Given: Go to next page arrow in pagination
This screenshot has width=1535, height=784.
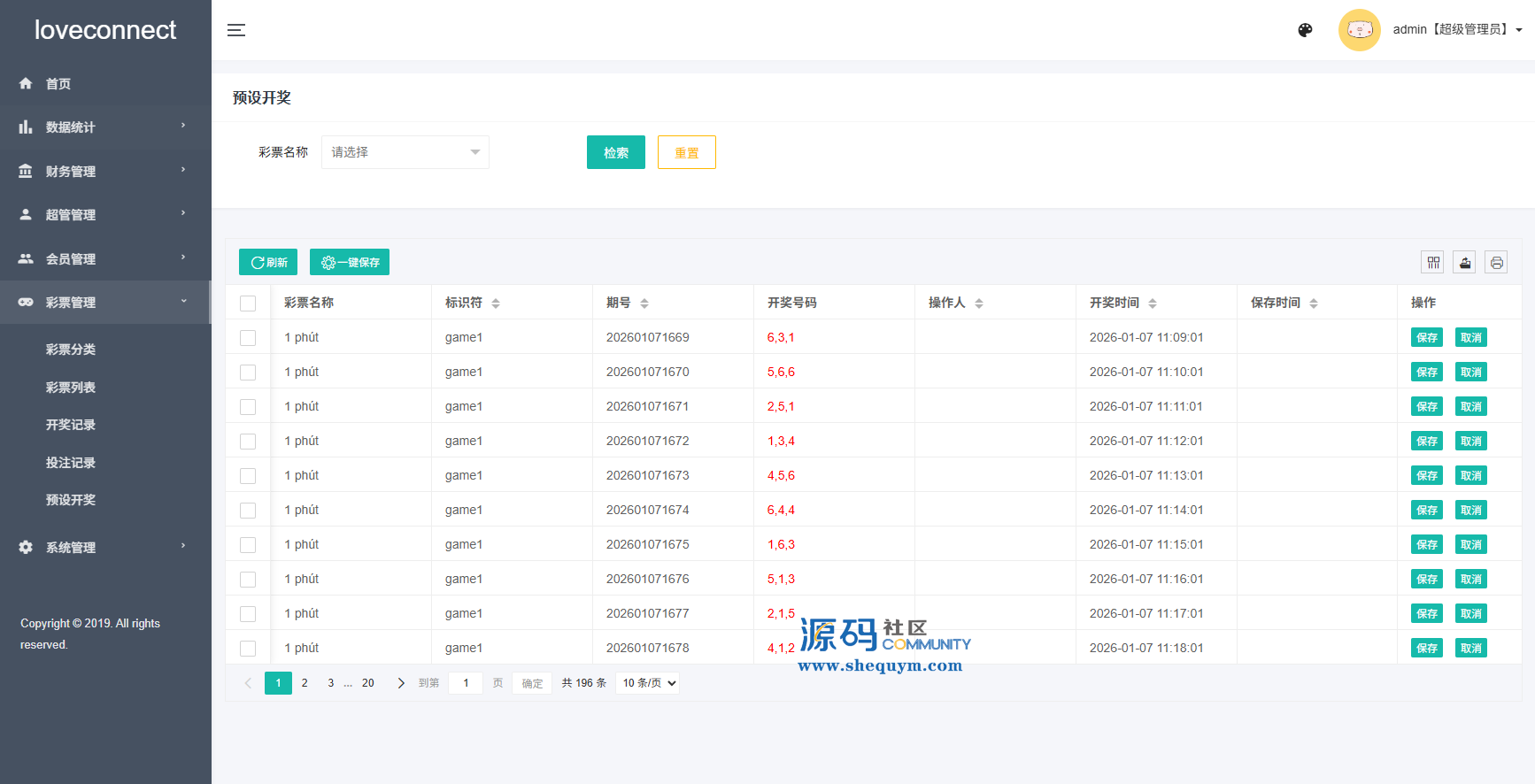Looking at the screenshot, I should [x=401, y=683].
